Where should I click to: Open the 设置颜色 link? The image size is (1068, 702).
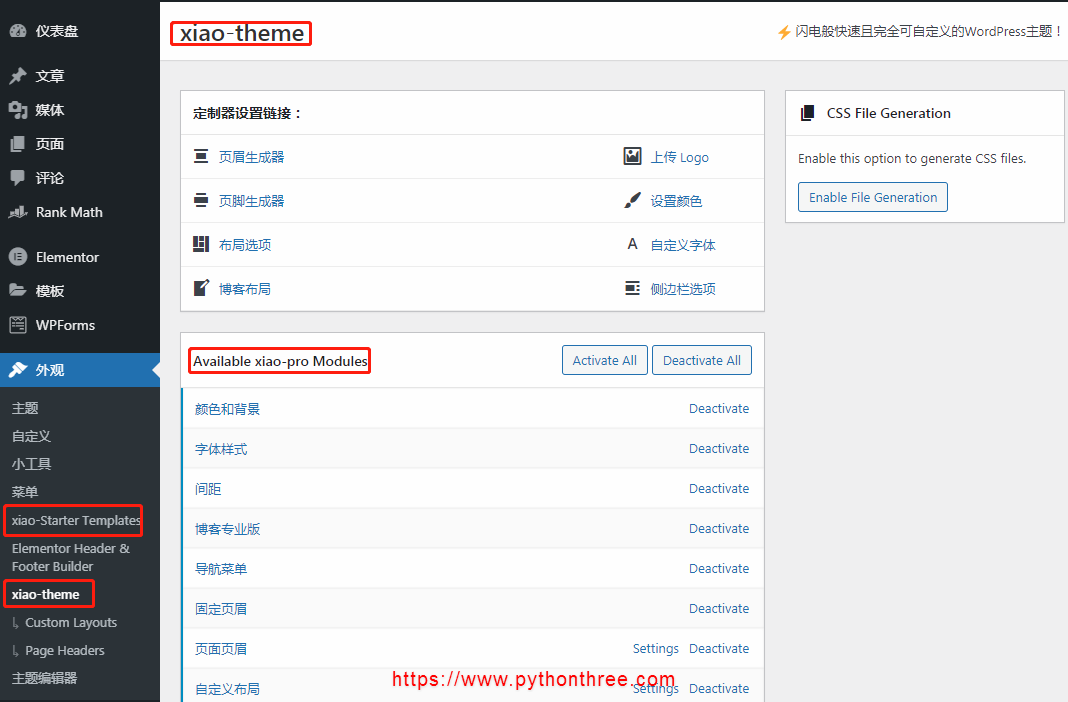click(x=676, y=201)
